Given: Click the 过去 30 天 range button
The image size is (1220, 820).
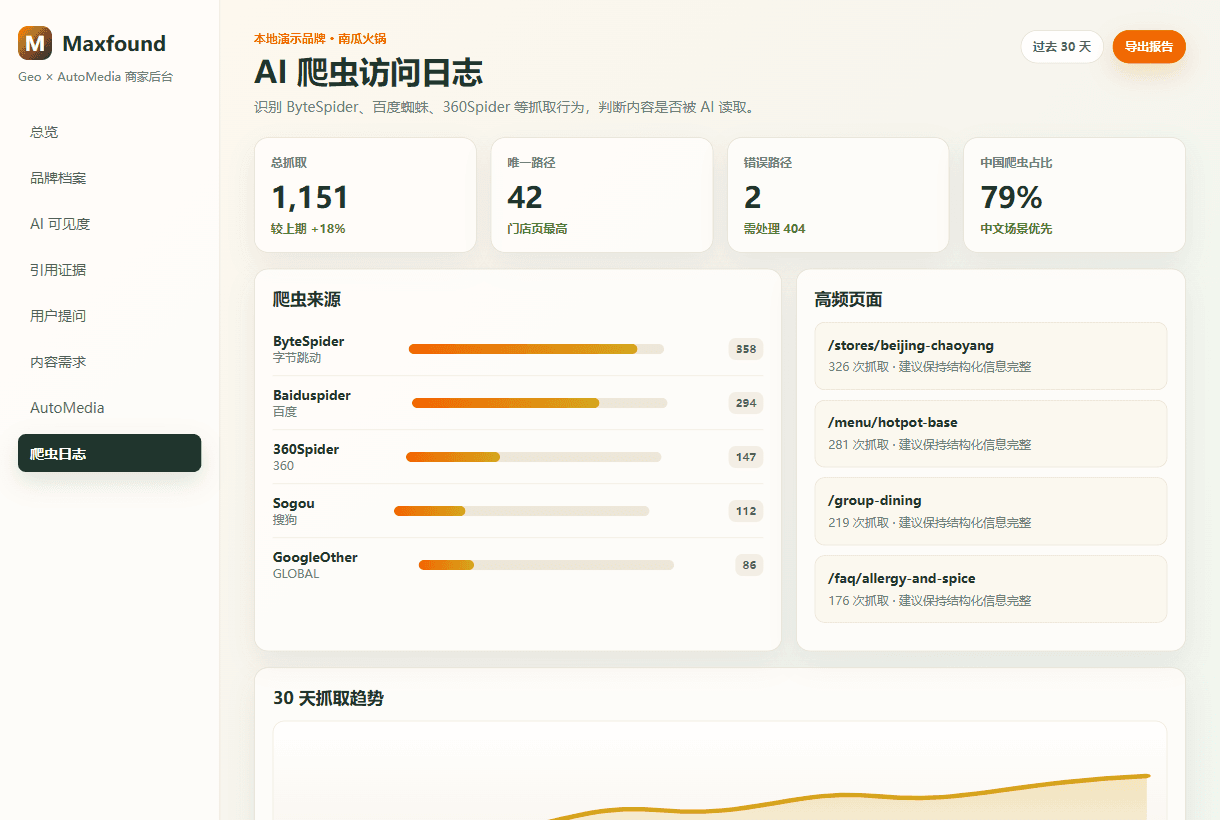Looking at the screenshot, I should [1062, 47].
